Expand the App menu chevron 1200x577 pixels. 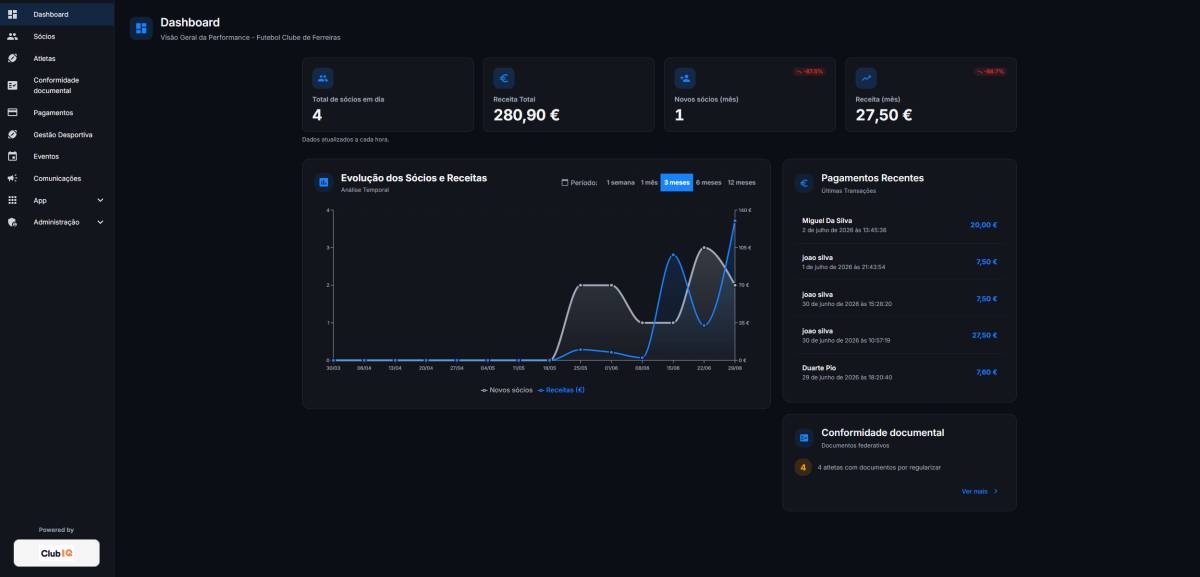100,200
